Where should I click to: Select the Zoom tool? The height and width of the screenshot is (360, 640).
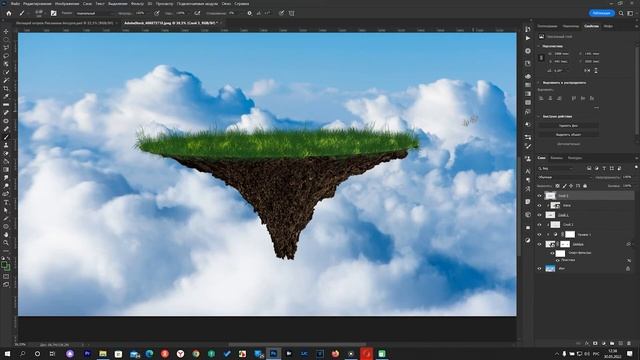[x=6, y=243]
